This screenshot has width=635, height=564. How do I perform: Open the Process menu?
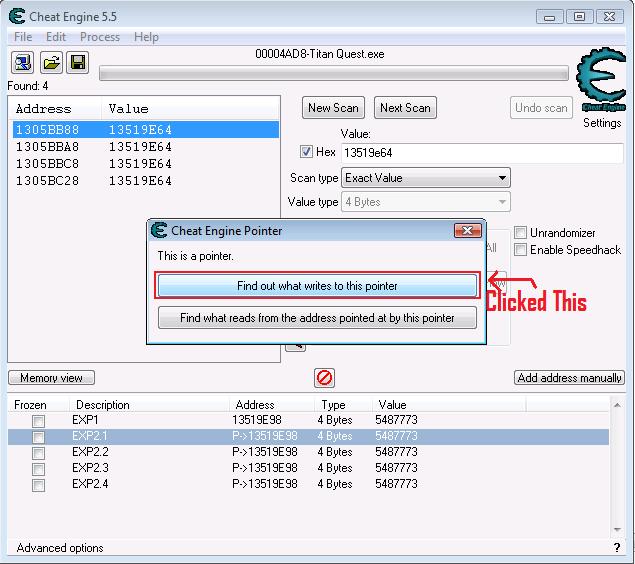[x=100, y=37]
